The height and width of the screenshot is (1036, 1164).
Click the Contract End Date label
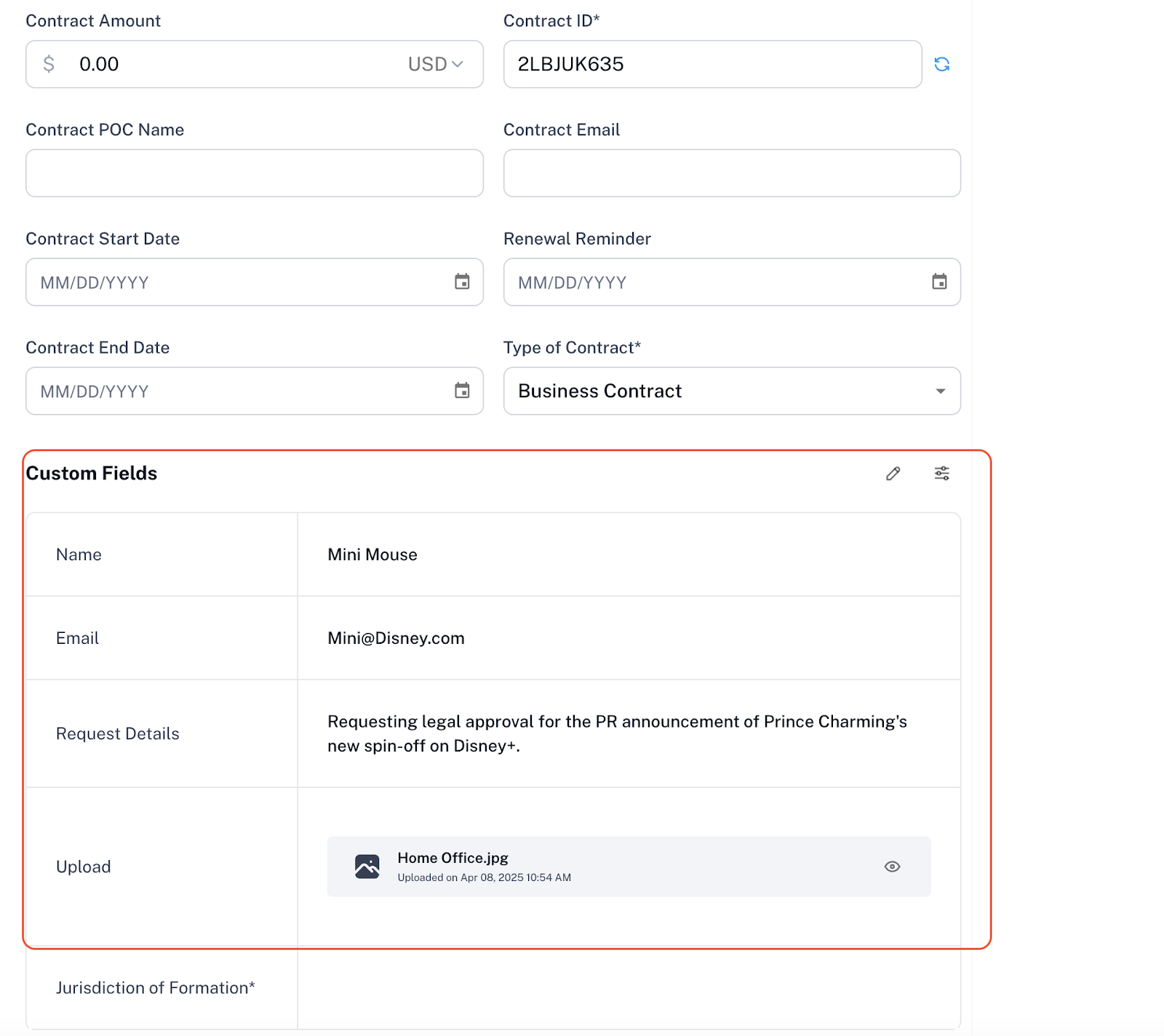point(97,348)
